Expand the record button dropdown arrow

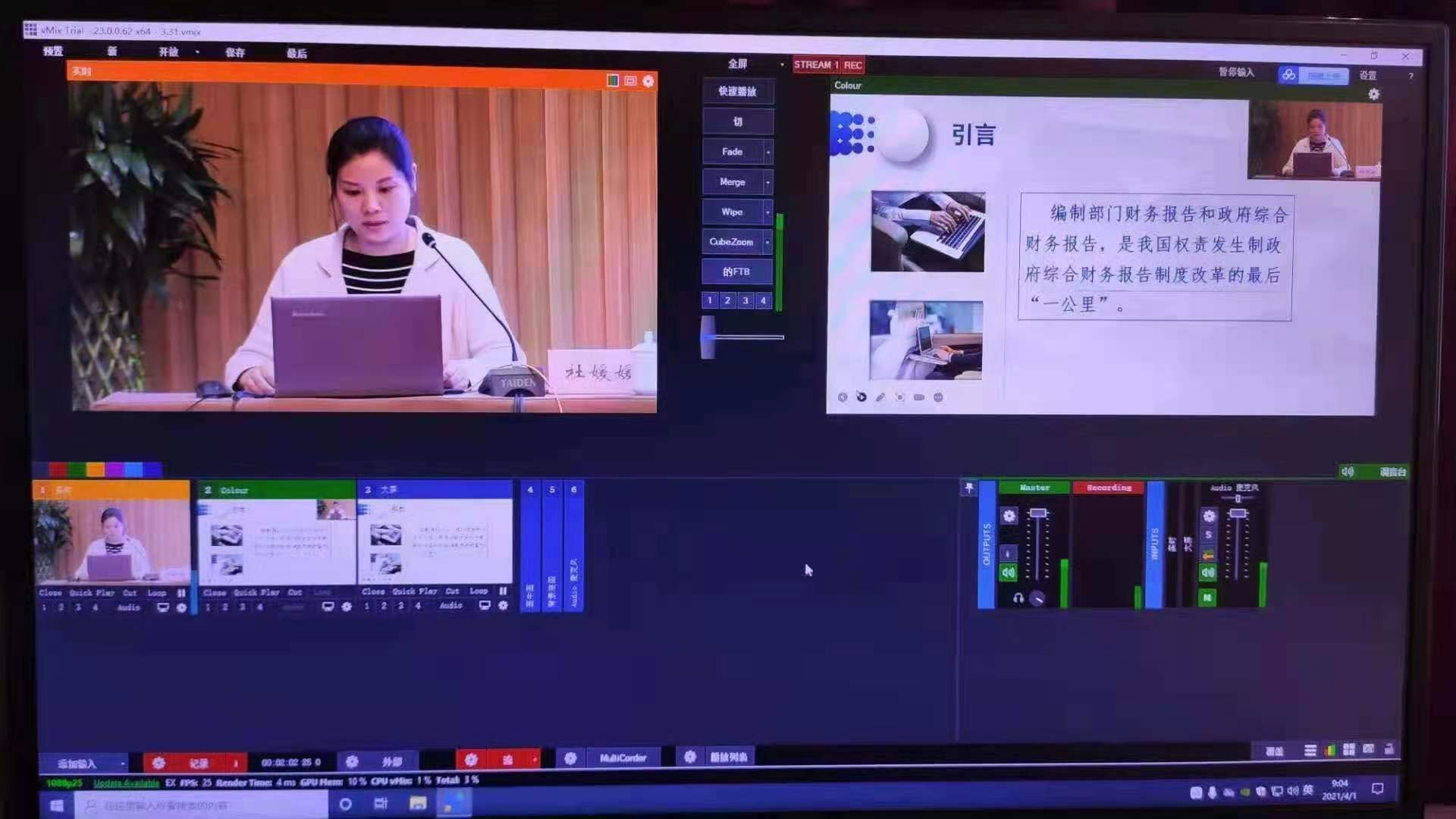point(236,762)
